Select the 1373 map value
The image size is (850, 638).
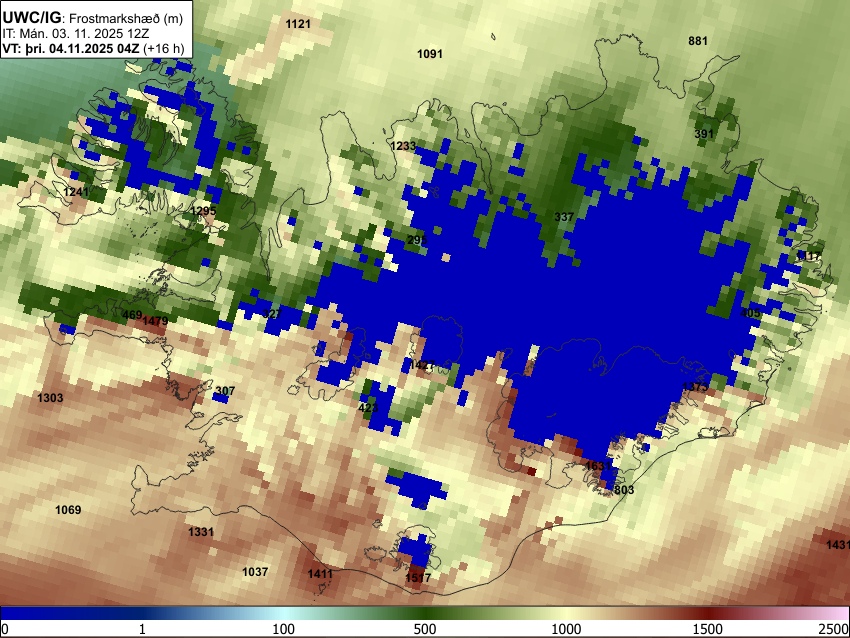695,387
